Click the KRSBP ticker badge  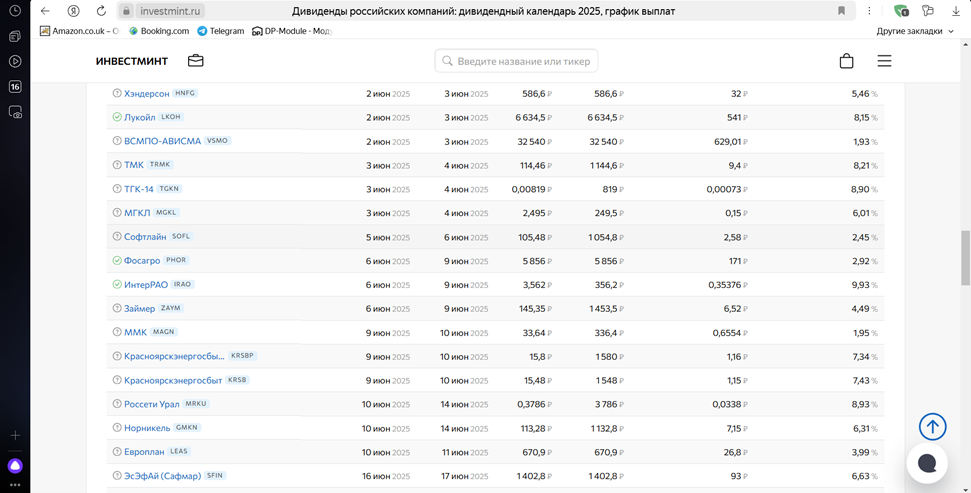coord(242,356)
